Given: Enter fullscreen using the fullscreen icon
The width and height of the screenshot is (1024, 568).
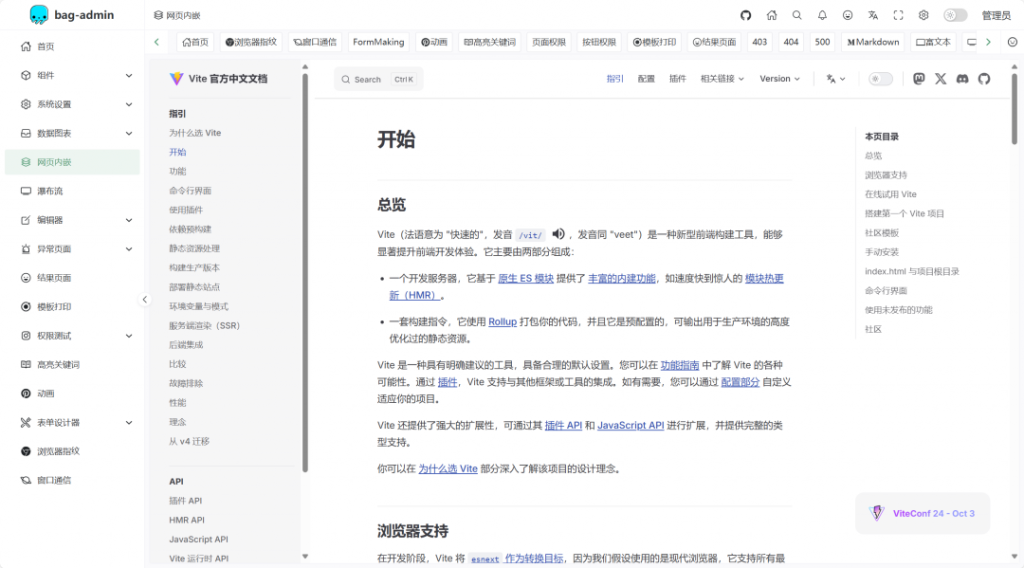Looking at the screenshot, I should (x=899, y=15).
